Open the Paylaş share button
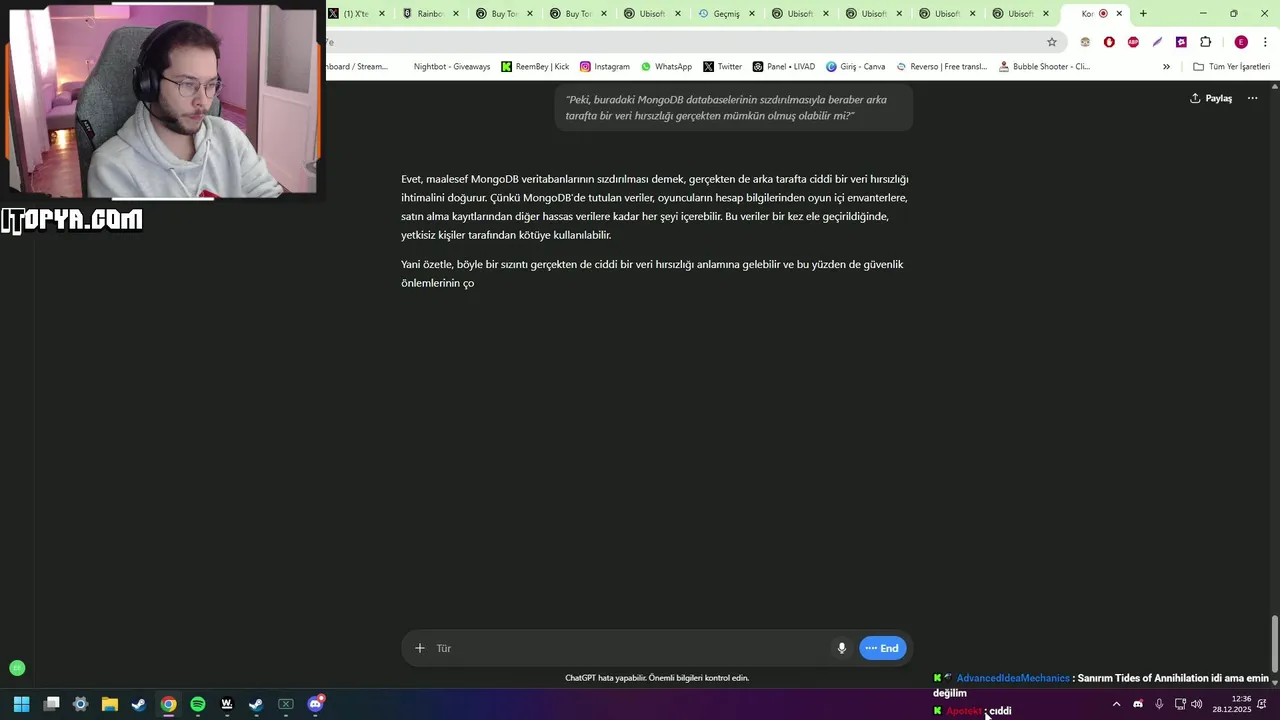This screenshot has width=1280, height=720. pos(1211,98)
